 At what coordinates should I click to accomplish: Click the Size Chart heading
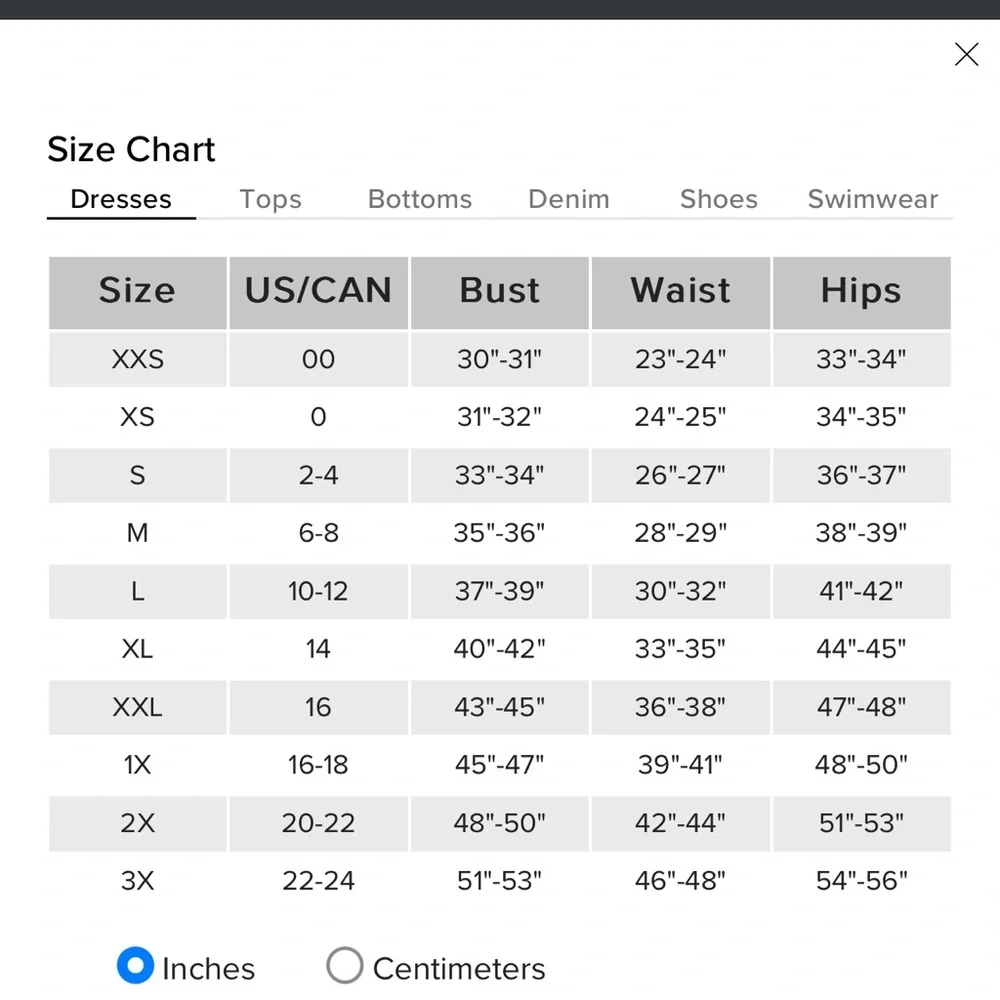pos(131,150)
